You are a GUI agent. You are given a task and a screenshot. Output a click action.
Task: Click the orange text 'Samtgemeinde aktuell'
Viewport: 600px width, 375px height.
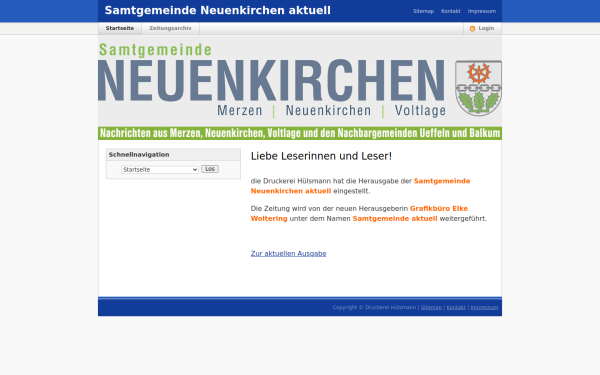[x=395, y=218]
